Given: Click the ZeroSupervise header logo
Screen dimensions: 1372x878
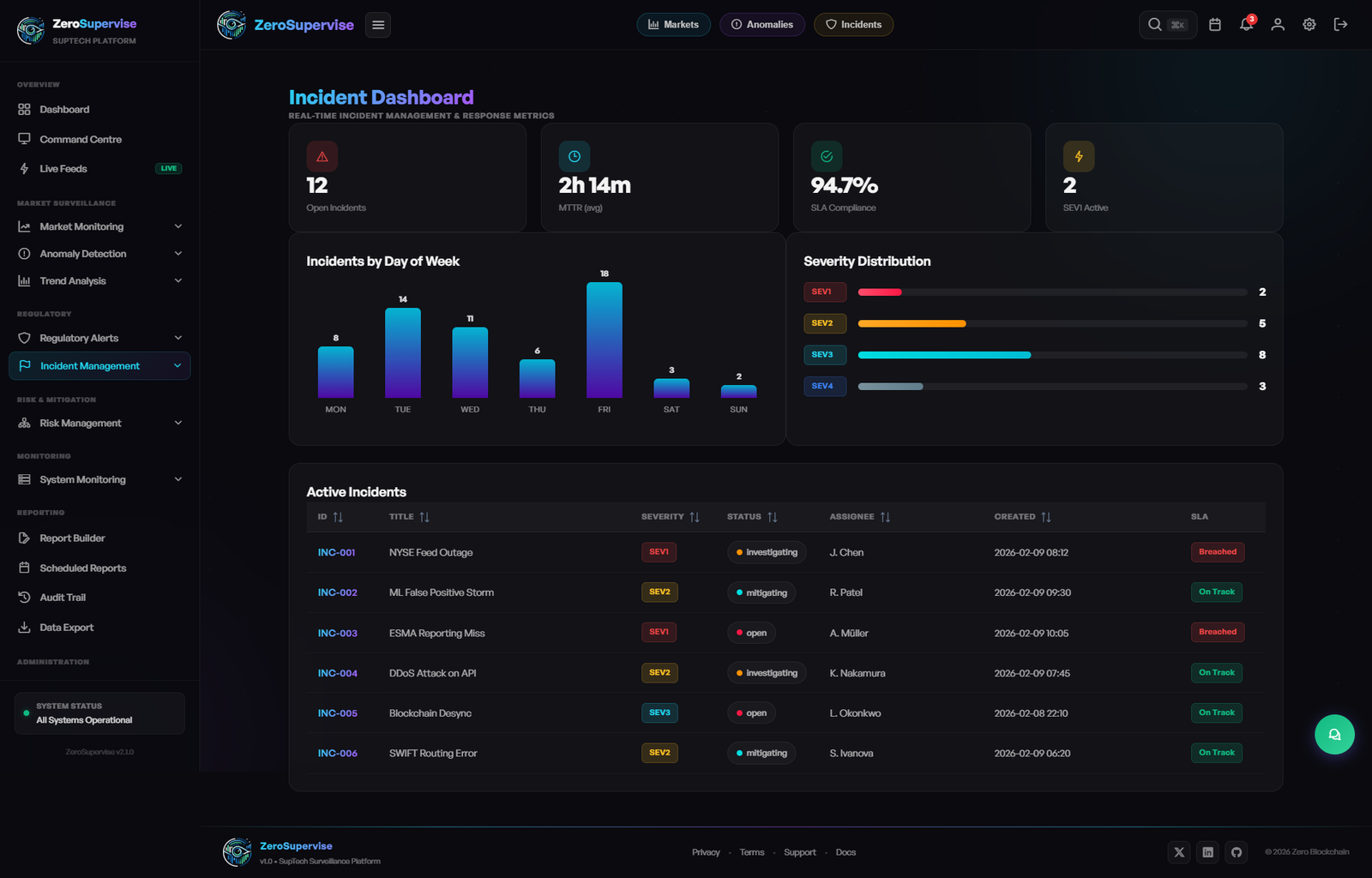Looking at the screenshot, I should click(x=232, y=25).
